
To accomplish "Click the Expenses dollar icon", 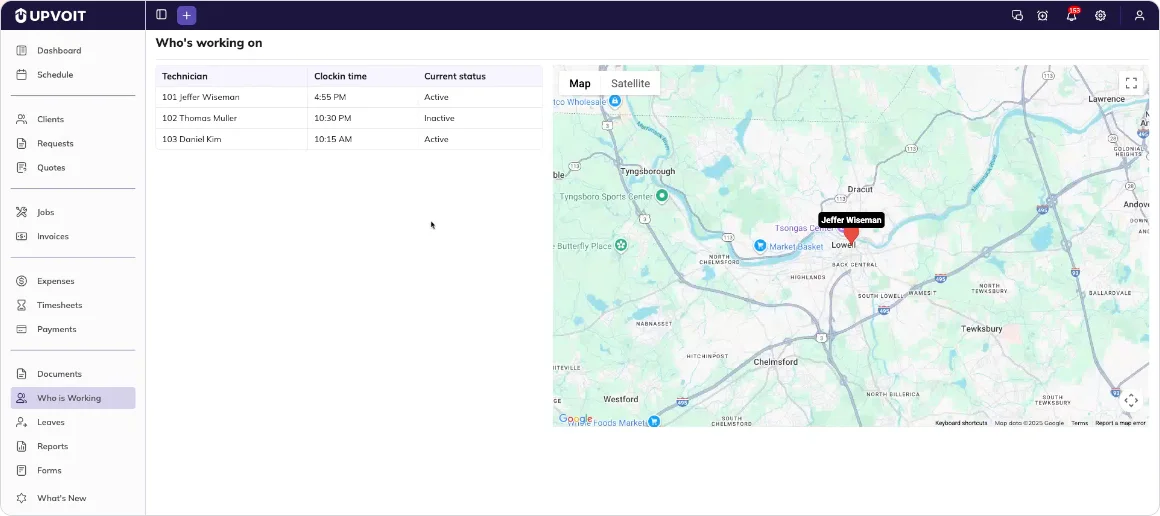I will click(x=21, y=281).
